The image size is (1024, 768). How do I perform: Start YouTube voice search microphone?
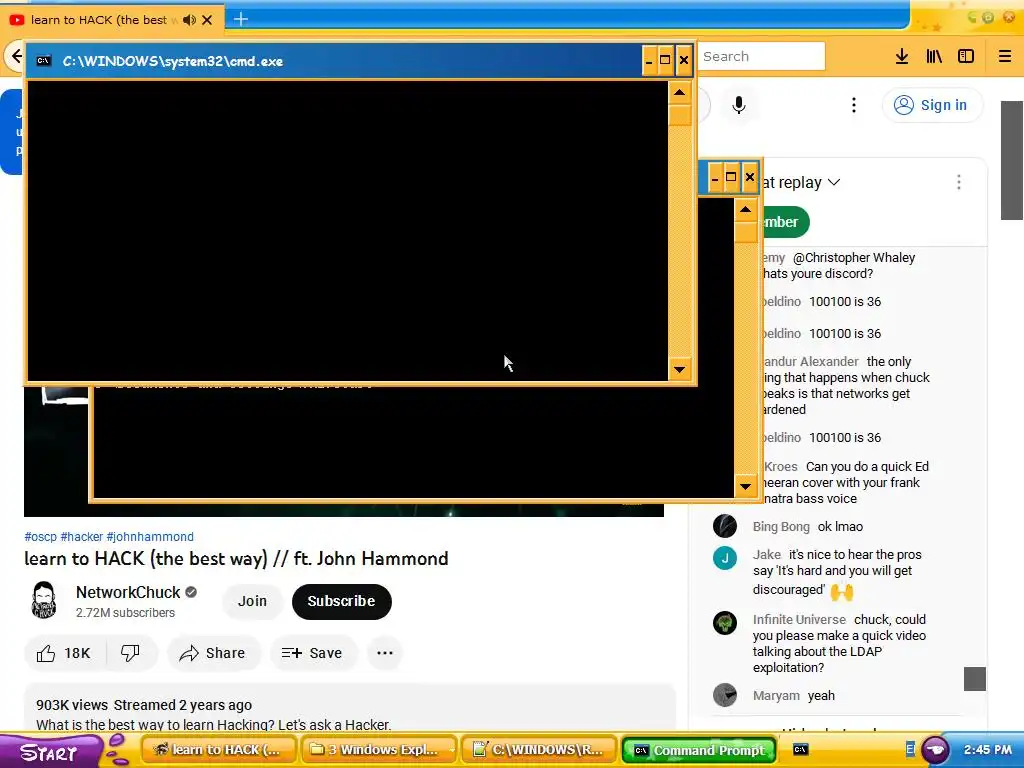point(739,105)
